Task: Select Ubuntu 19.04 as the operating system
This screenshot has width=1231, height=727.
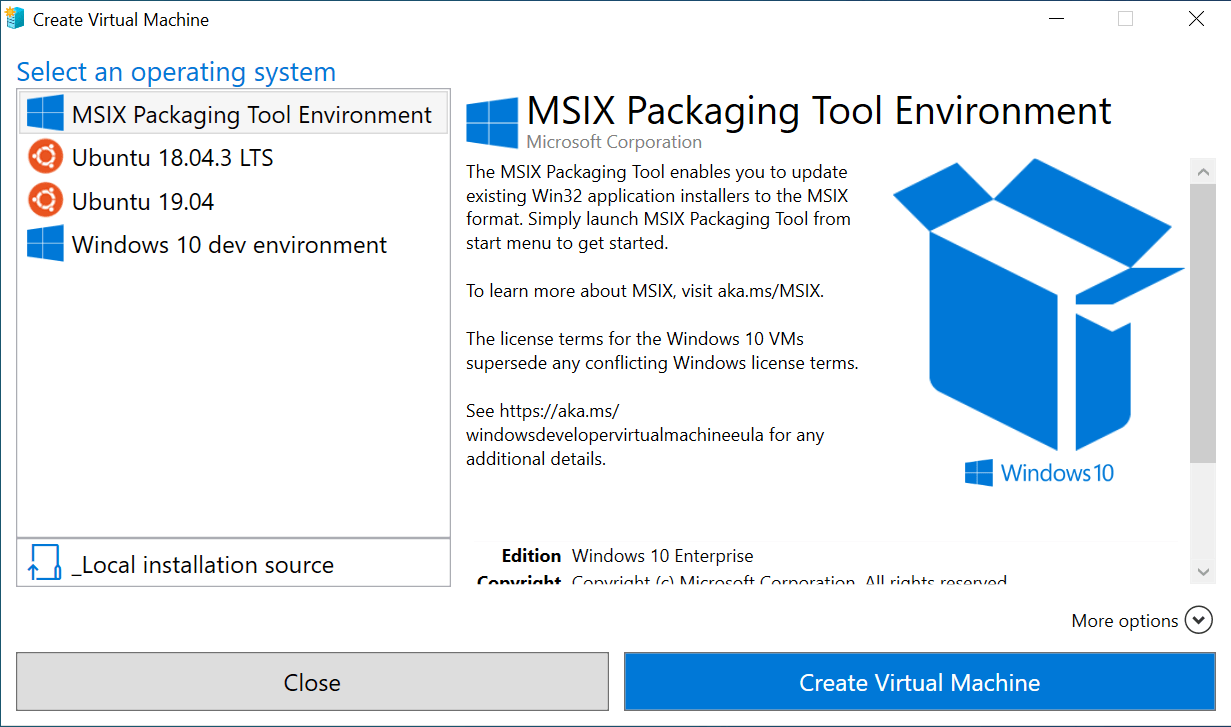Action: [140, 200]
